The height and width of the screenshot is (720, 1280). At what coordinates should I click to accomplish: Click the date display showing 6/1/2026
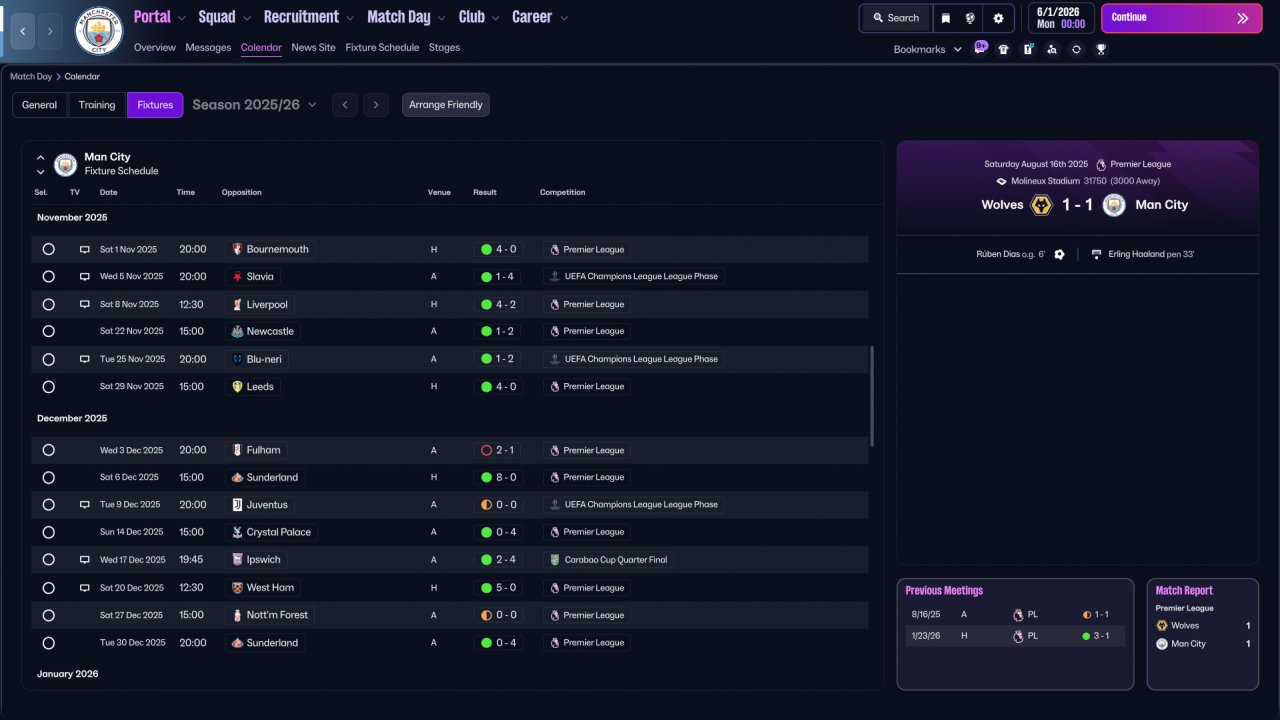(1060, 18)
